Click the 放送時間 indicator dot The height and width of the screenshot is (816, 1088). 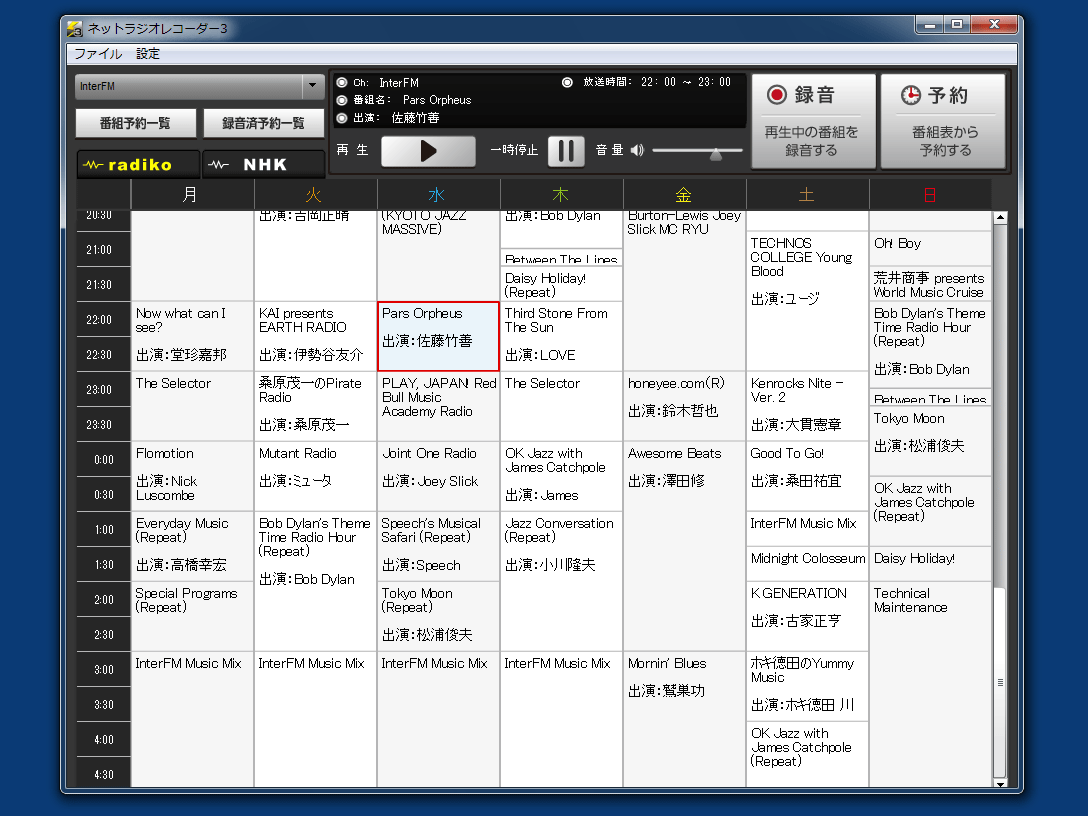click(x=567, y=83)
